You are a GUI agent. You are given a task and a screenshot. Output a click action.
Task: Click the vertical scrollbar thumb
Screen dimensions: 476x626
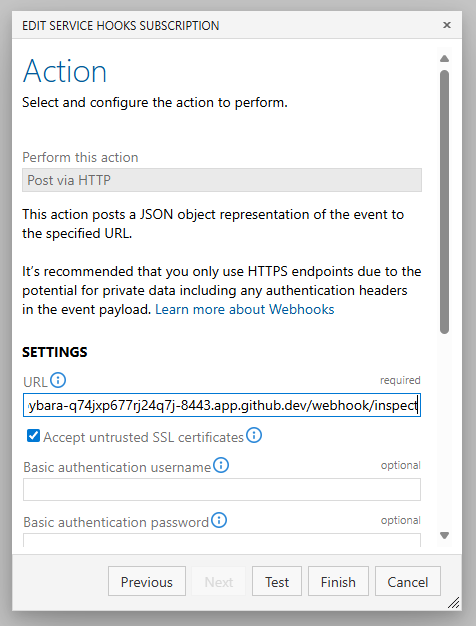coord(444,202)
